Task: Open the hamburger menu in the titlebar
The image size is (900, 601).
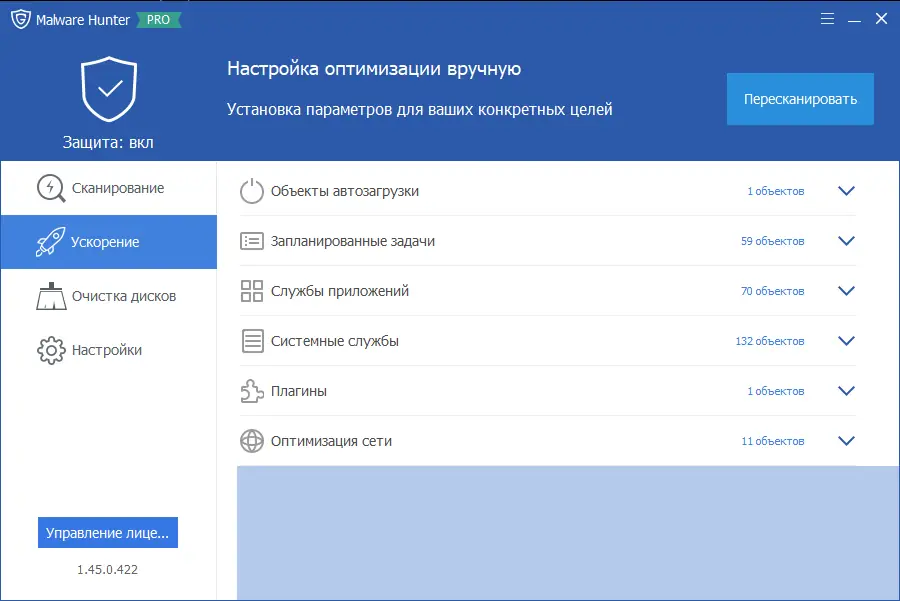Action: pos(827,18)
